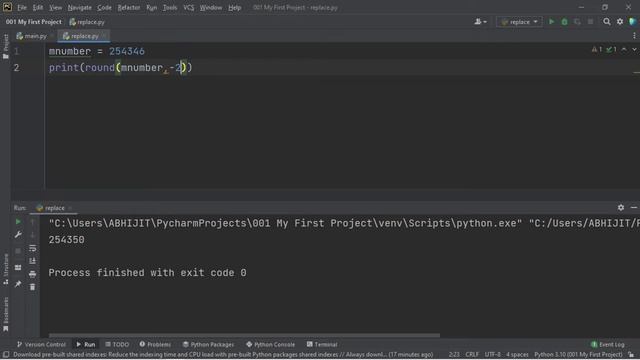Screen dimensions: 640x360
Task: Jump to next highlighted problem arrow
Action: (634, 49)
